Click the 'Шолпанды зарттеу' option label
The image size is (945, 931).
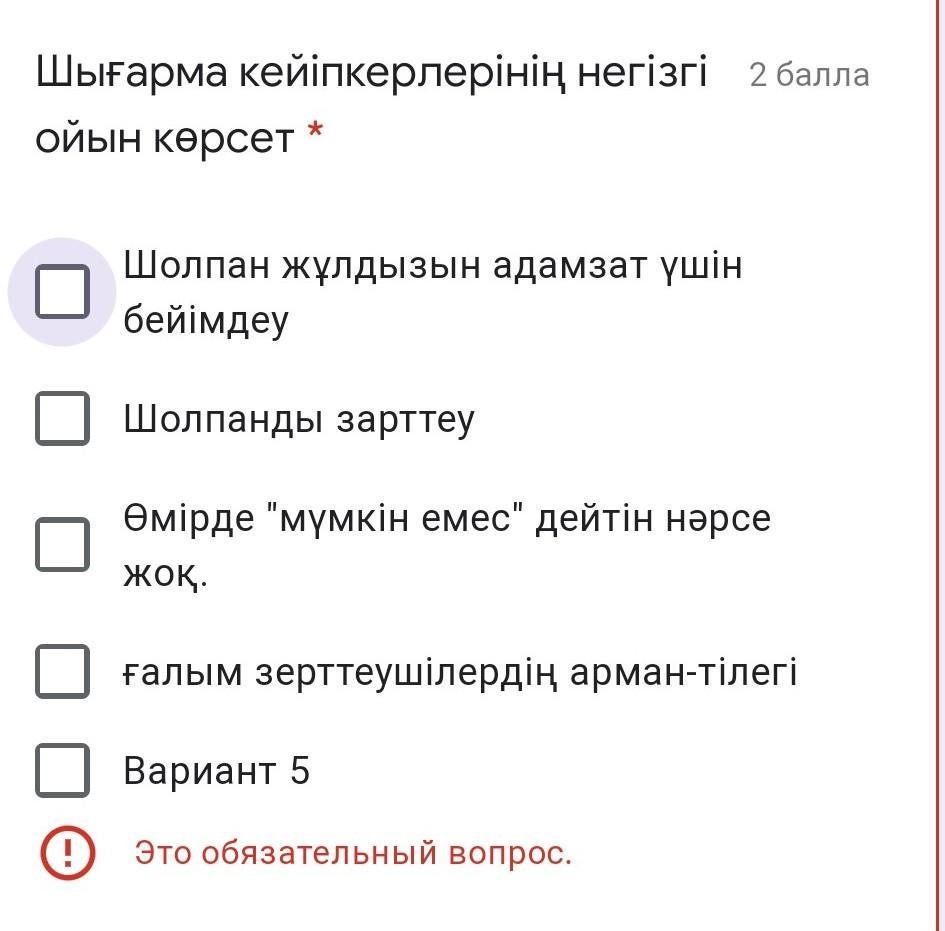pos(299,419)
